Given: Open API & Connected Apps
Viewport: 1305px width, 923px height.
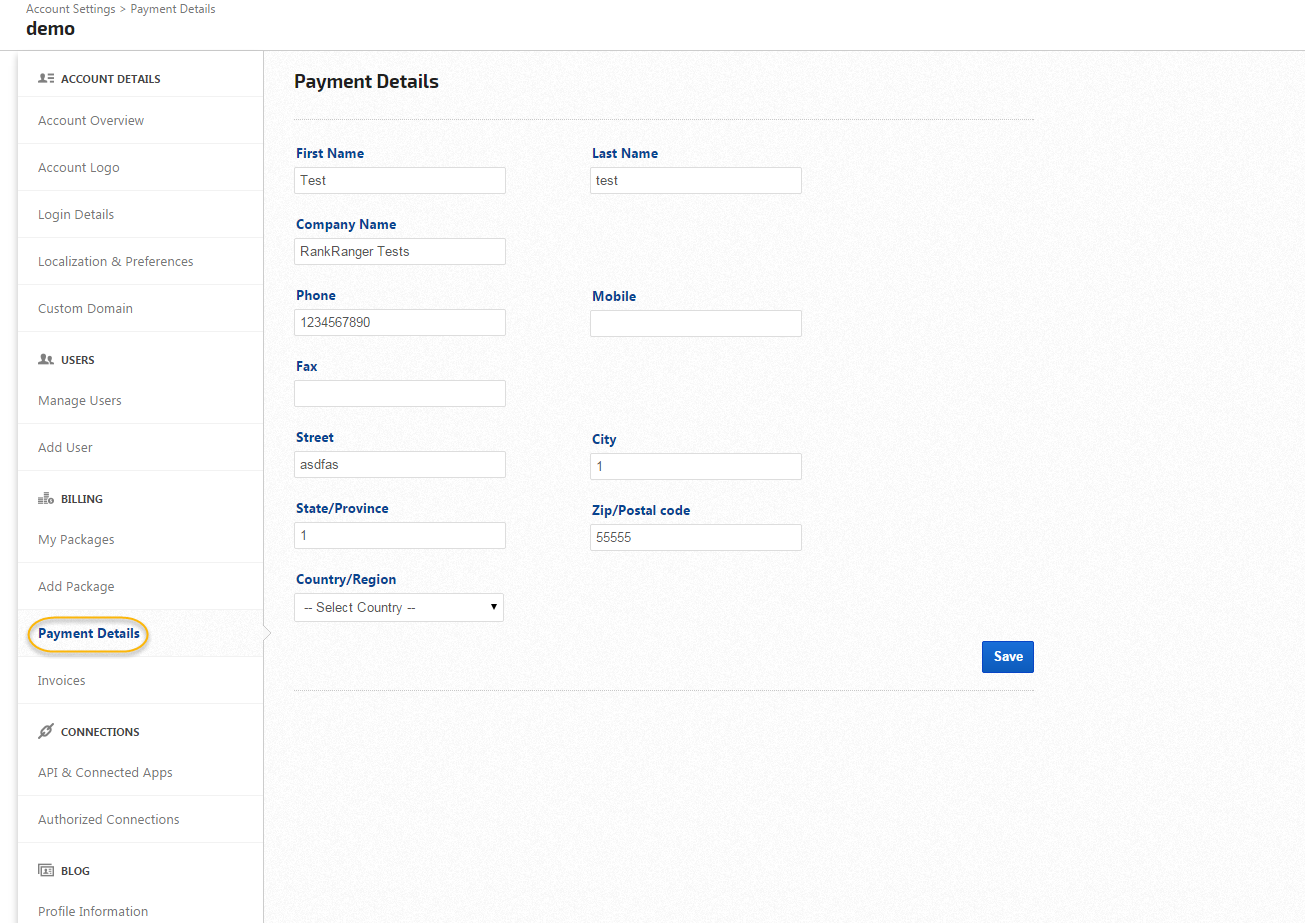Looking at the screenshot, I should tap(105, 772).
